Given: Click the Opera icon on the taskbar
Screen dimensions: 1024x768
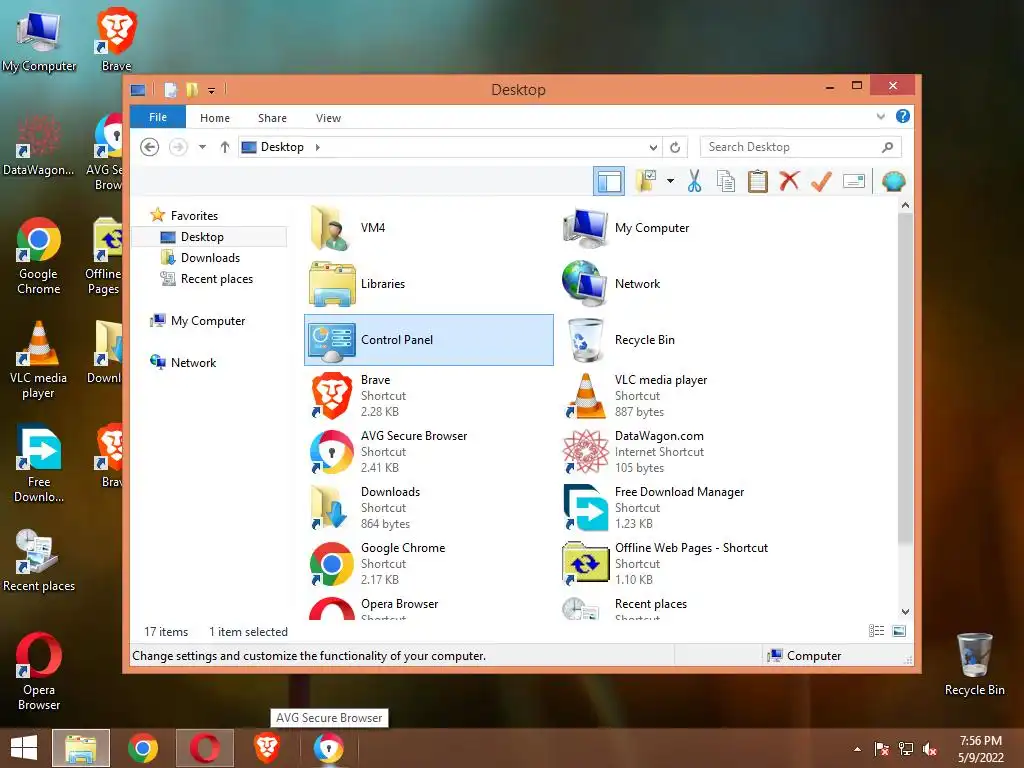Looking at the screenshot, I should click(204, 748).
